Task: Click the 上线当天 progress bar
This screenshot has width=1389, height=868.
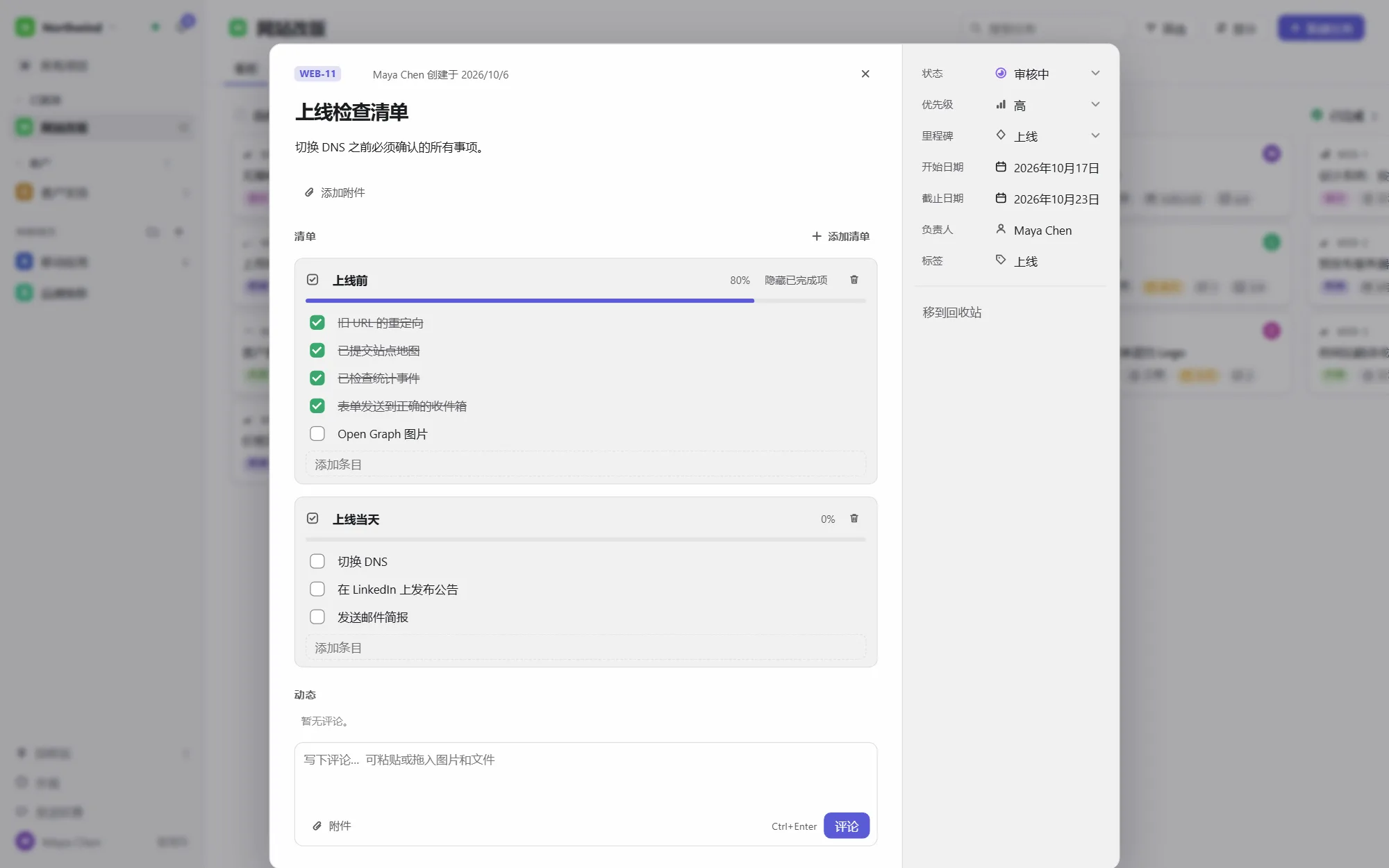Action: coord(585,540)
